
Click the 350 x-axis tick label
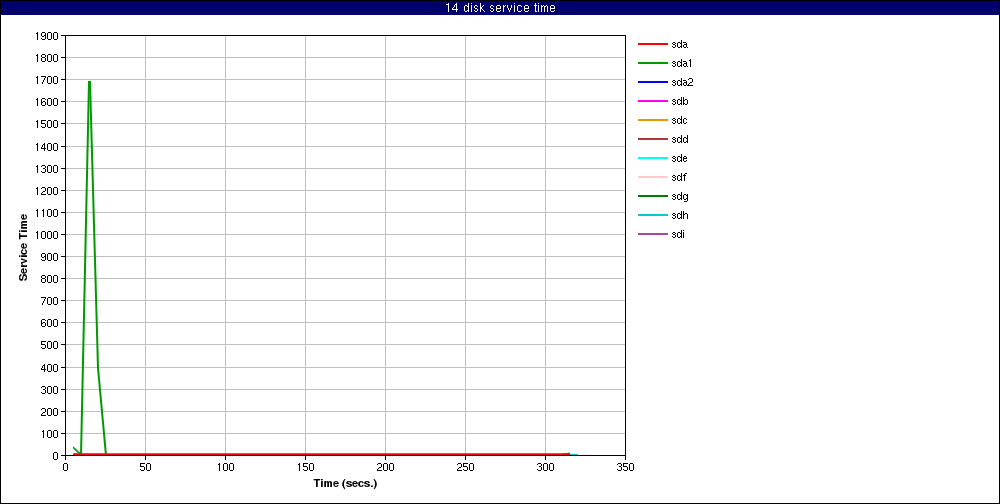625,467
